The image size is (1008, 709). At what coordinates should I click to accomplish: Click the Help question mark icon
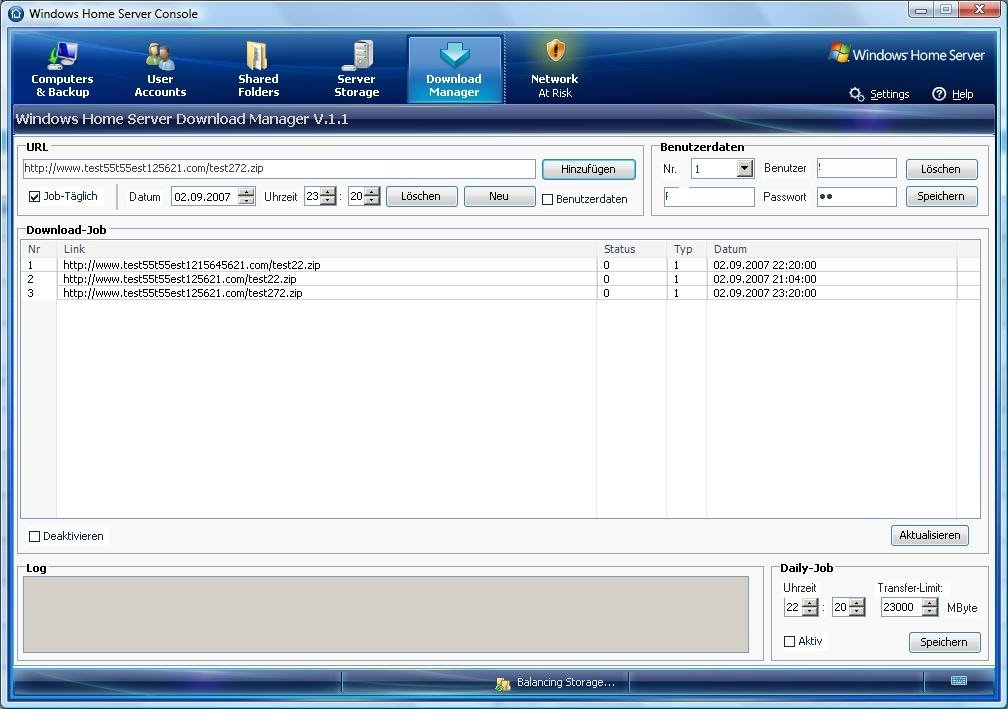pyautogui.click(x=939, y=94)
